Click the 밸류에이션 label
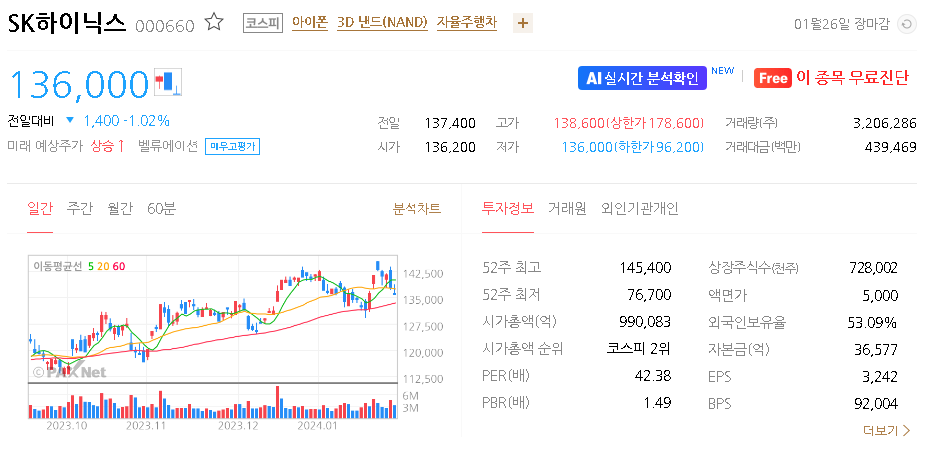Screen dimensions: 928x450 167,146
